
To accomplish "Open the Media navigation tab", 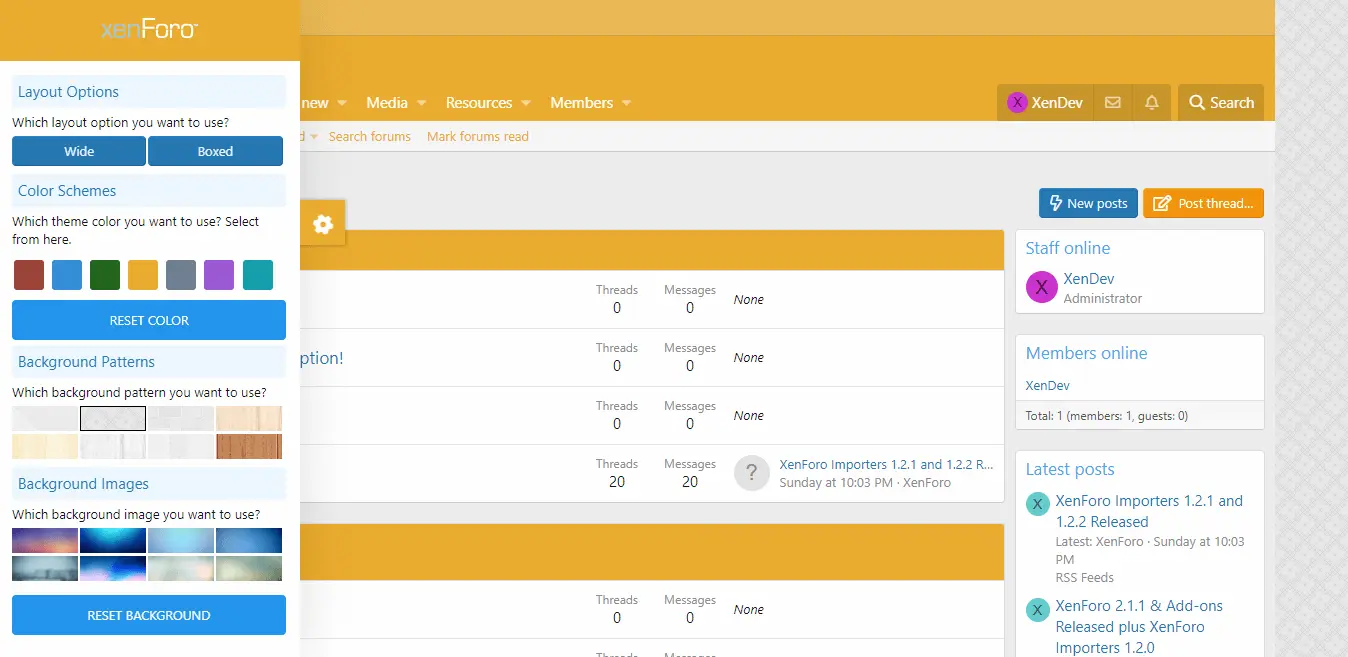I will coord(387,103).
